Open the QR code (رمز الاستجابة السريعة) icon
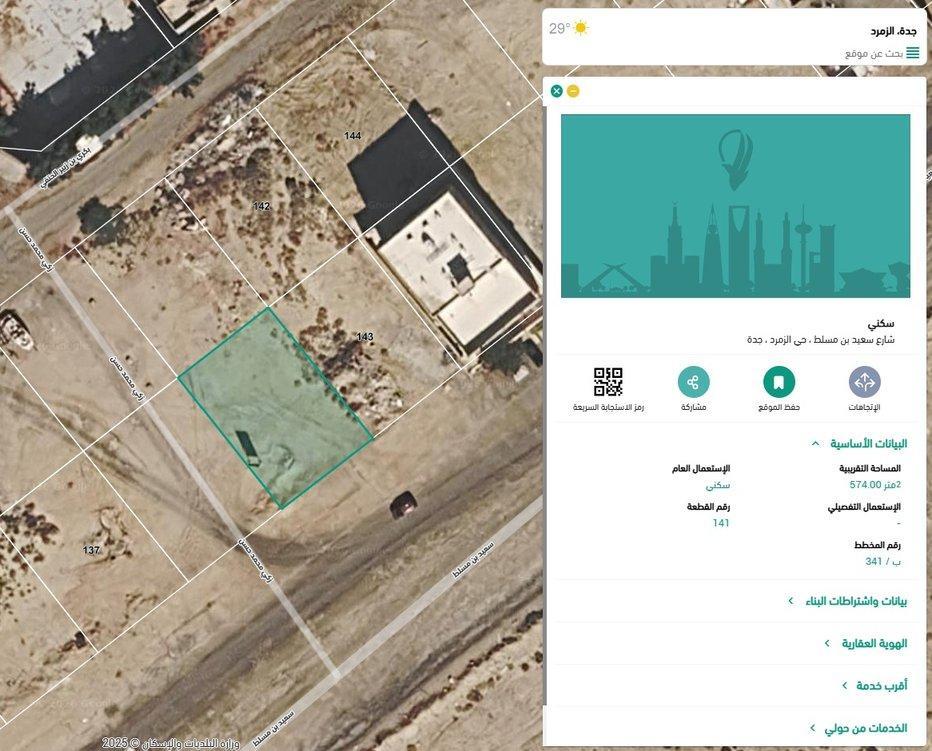 [608, 382]
